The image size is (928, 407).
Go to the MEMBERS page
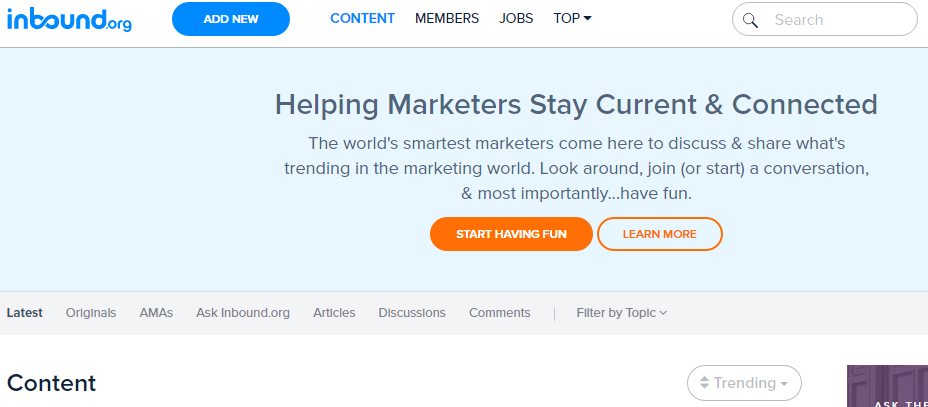coord(447,18)
